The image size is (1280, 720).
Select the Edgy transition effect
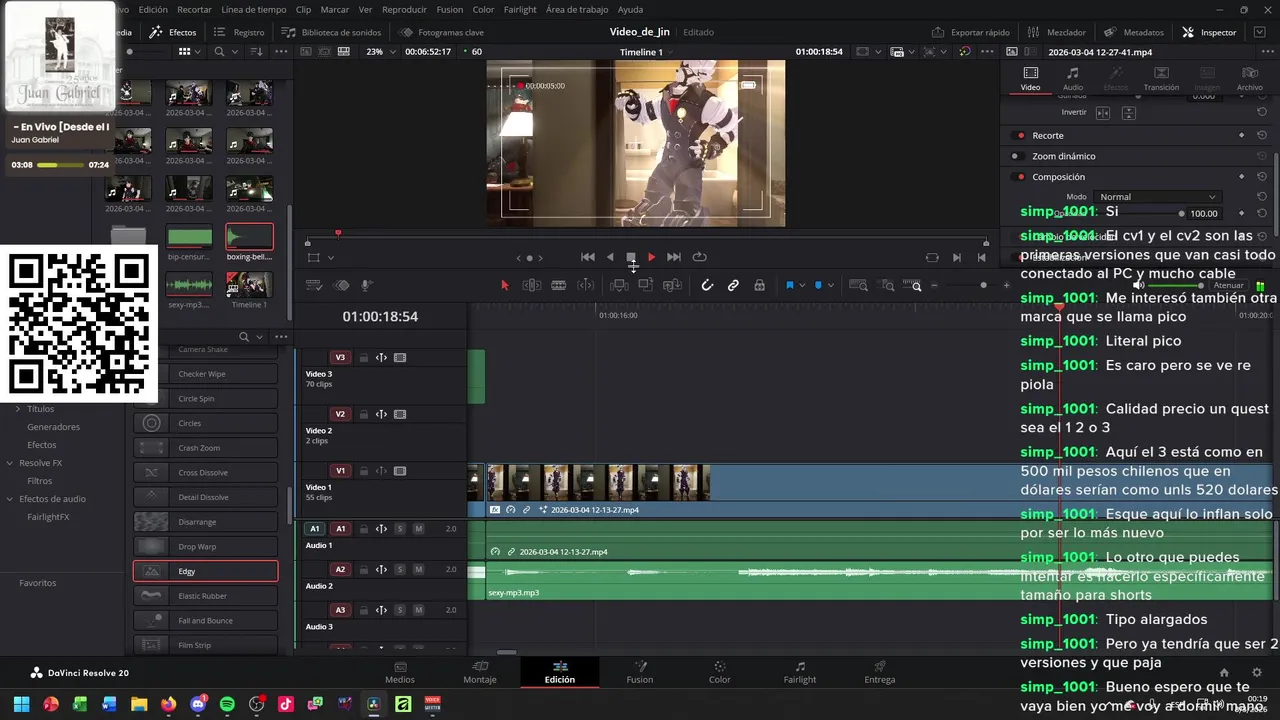(206, 572)
